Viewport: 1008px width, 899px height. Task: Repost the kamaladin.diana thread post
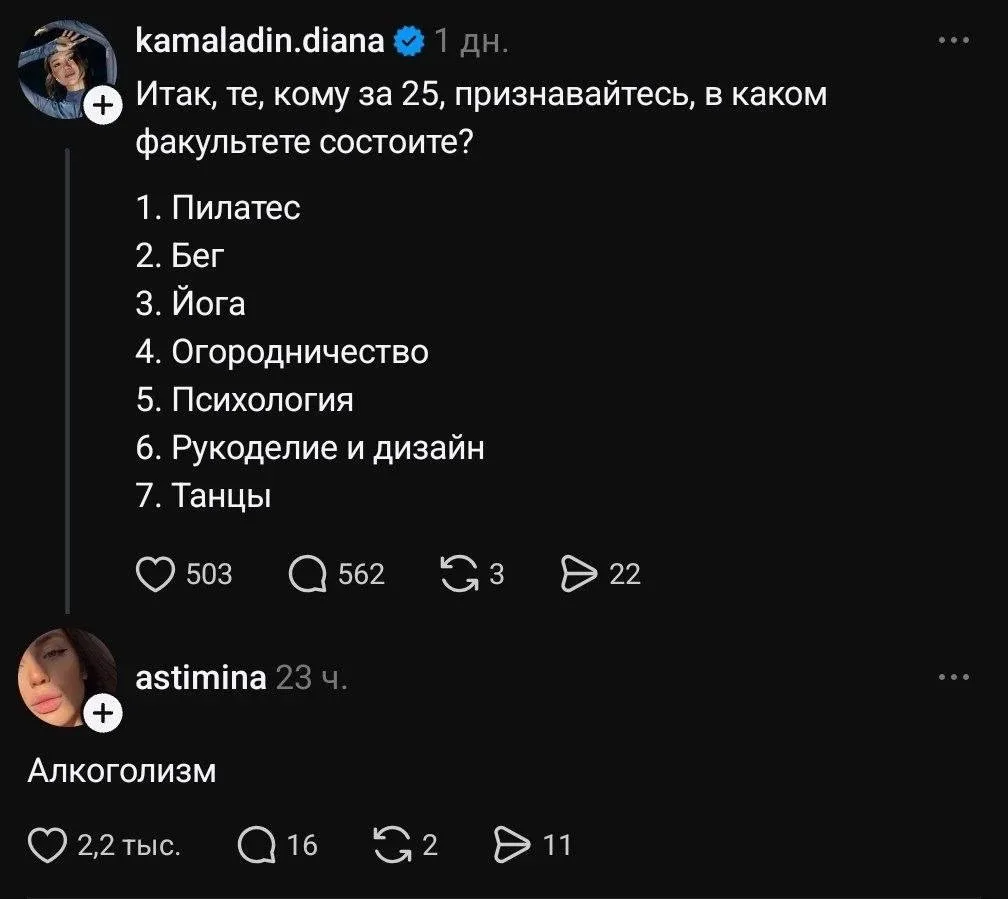pyautogui.click(x=459, y=574)
